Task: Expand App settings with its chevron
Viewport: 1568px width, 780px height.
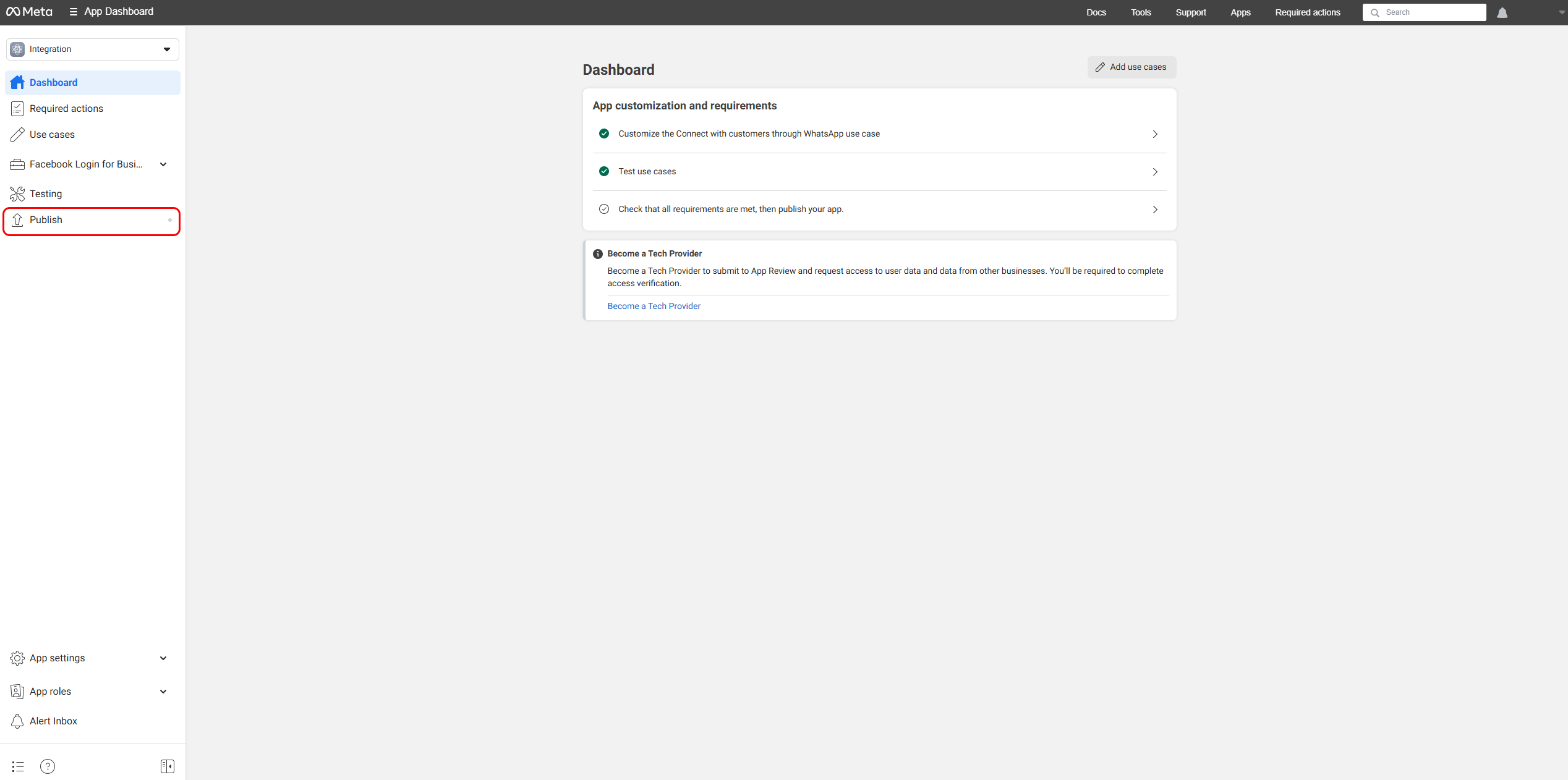Action: click(x=163, y=658)
